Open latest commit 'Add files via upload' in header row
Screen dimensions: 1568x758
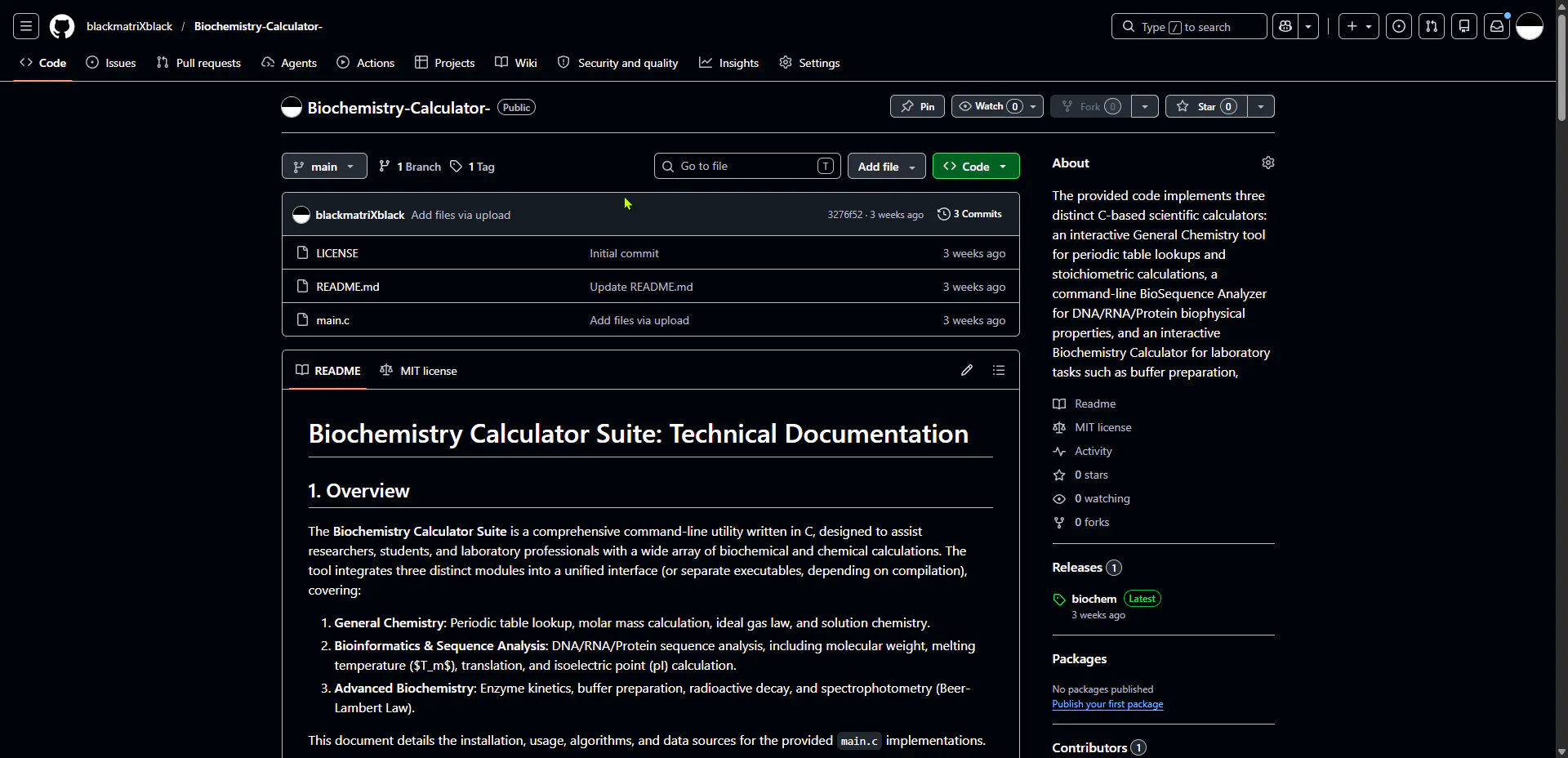[x=461, y=215]
